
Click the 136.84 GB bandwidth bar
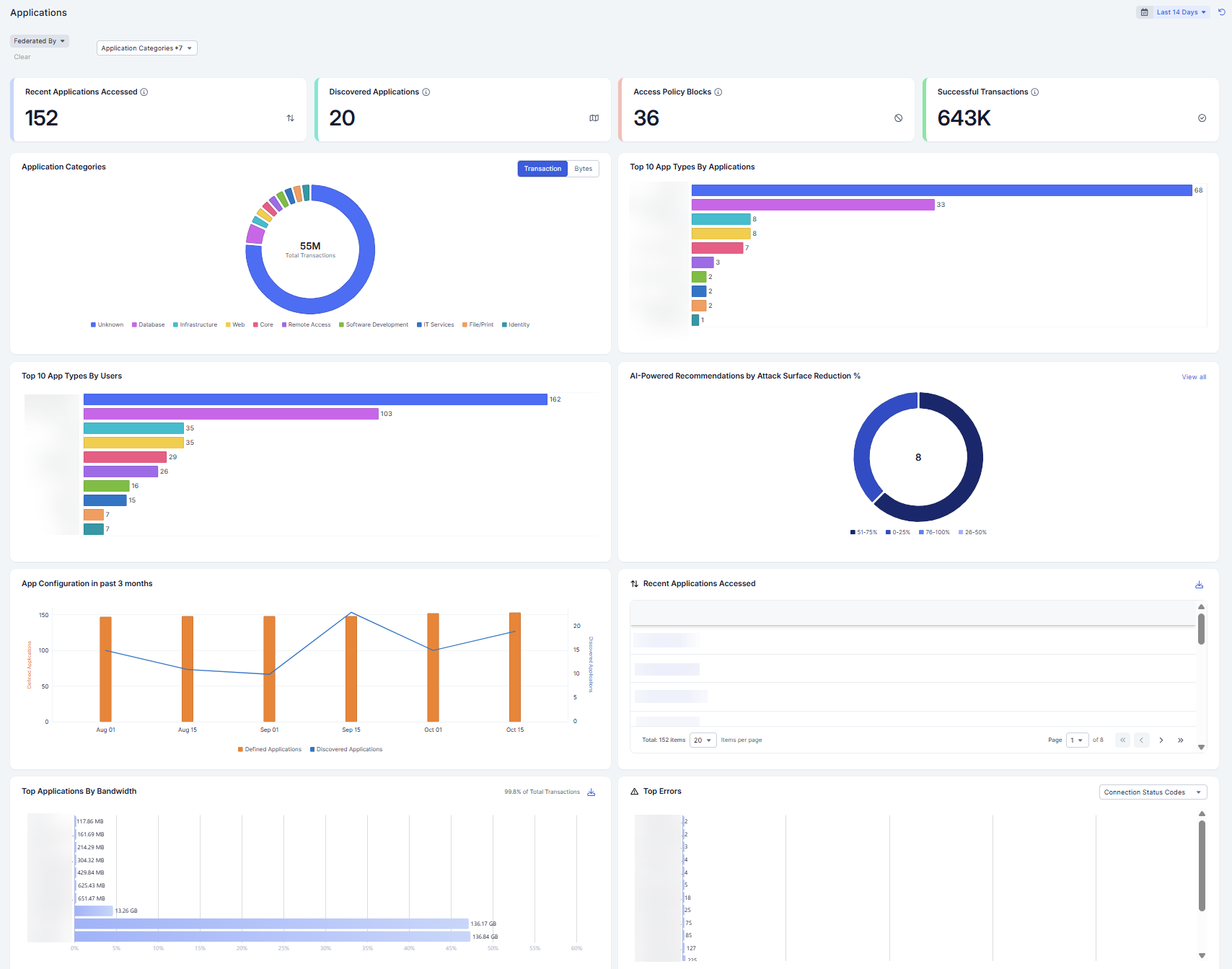tap(272, 937)
